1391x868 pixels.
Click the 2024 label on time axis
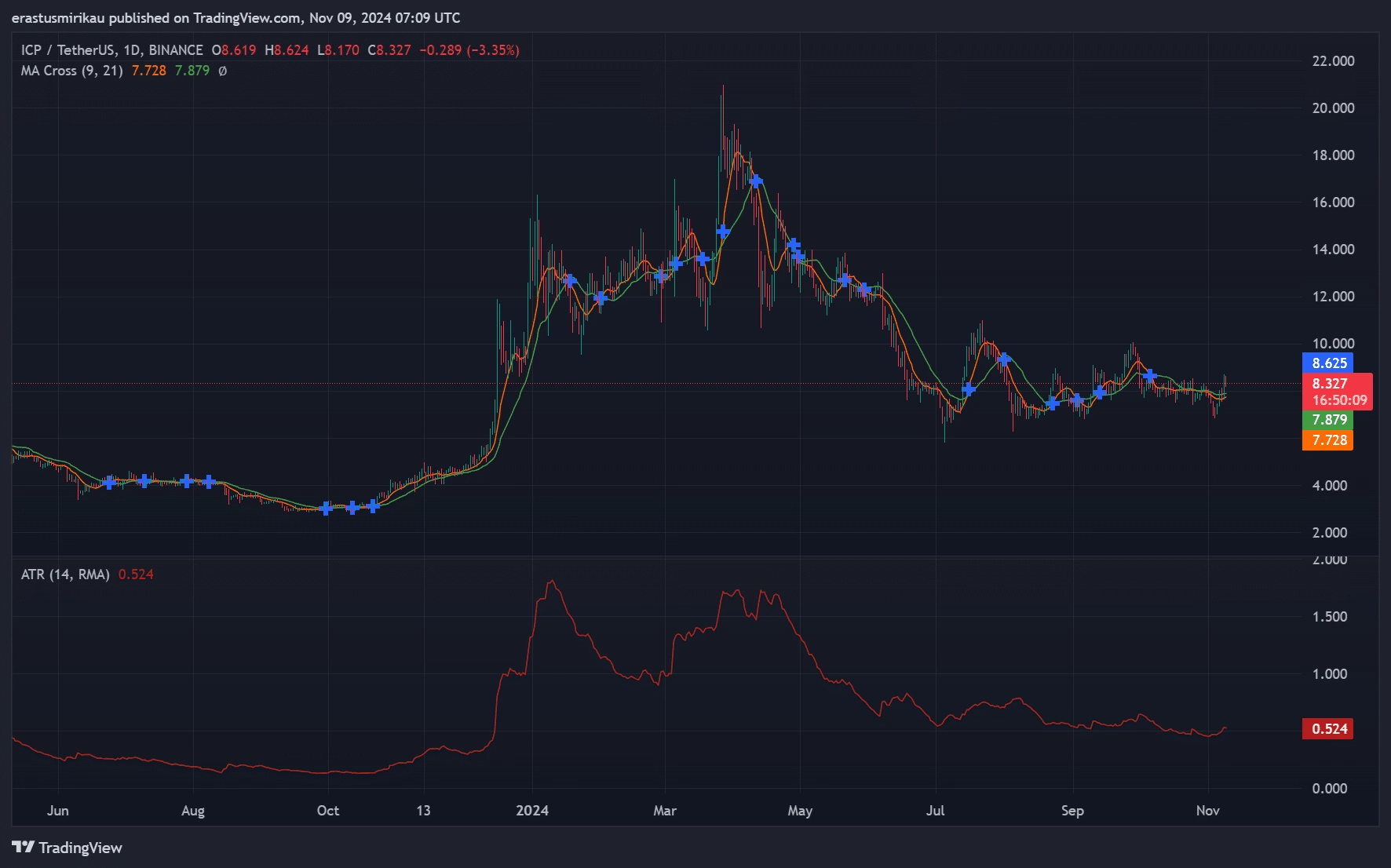tap(532, 811)
